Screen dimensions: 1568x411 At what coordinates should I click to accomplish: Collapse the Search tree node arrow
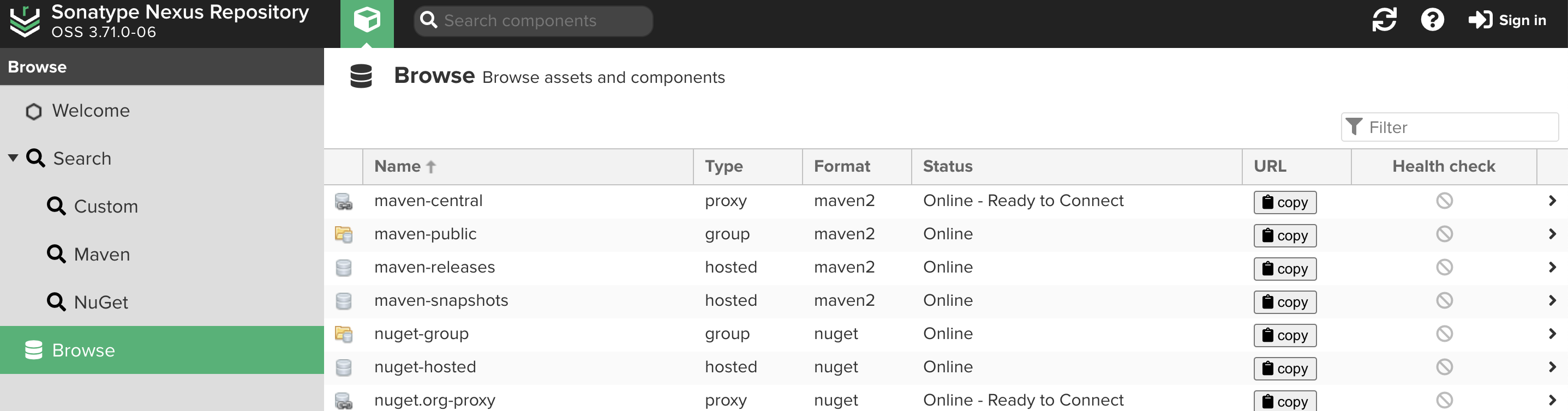(13, 158)
